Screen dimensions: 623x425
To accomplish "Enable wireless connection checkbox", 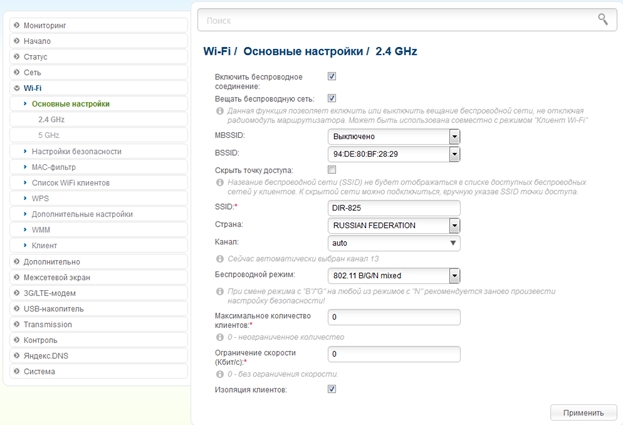I will [332, 76].
